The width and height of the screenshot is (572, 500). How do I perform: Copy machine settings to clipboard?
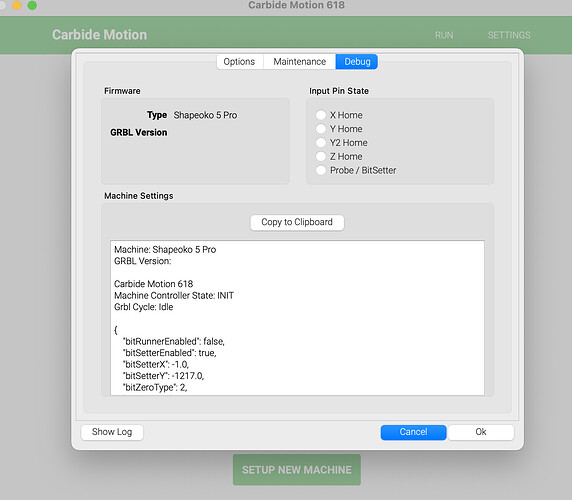click(297, 222)
